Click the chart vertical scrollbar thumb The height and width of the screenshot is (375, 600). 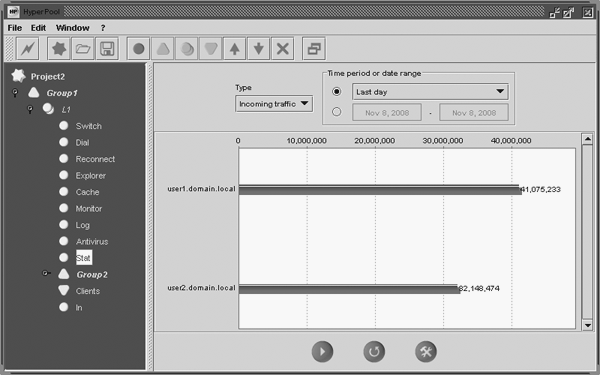[587, 232]
